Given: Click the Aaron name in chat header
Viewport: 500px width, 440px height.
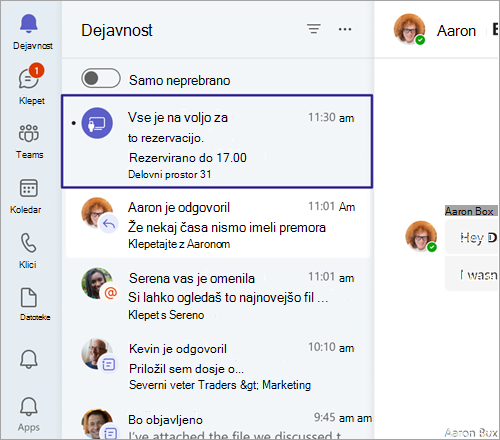Looking at the screenshot, I should click(456, 31).
